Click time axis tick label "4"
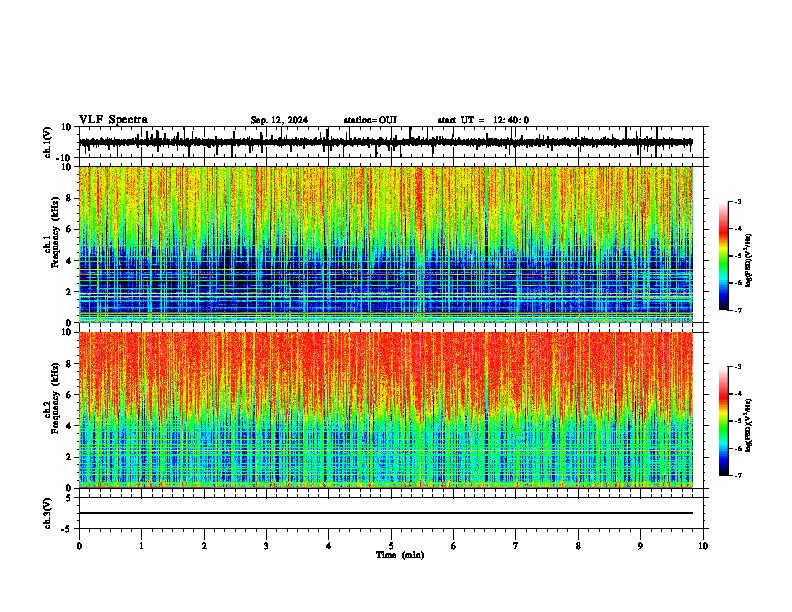Viewport: 792px width, 612px height. [x=329, y=546]
